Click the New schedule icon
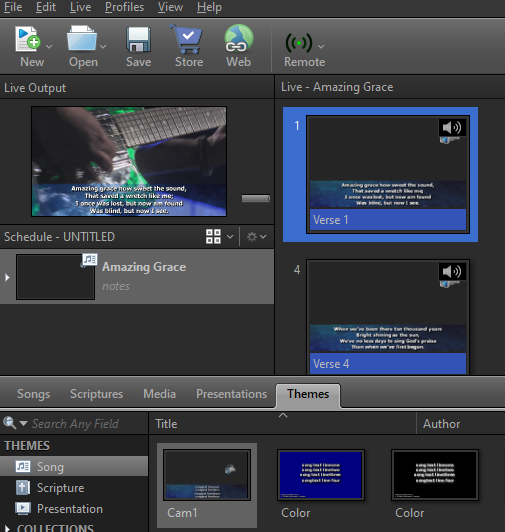The width and height of the screenshot is (505, 532). click(x=27, y=39)
